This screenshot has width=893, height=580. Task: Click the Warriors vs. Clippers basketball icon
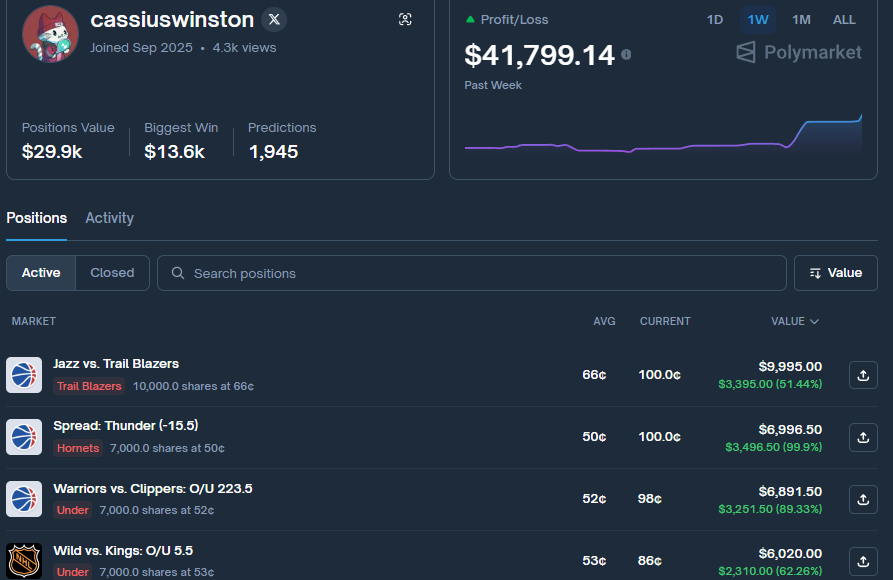(x=24, y=499)
